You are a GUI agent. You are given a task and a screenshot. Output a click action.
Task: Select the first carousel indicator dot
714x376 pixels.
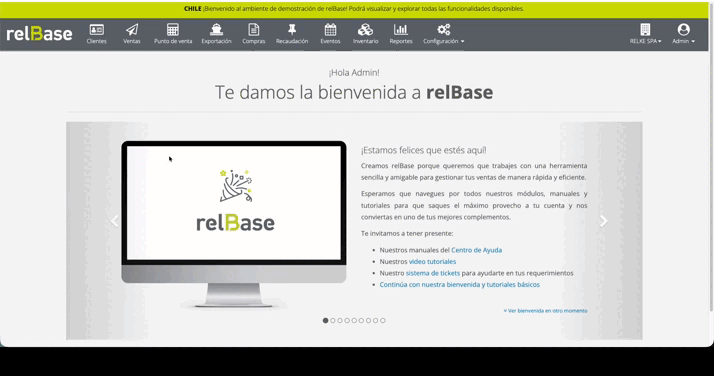click(x=325, y=320)
